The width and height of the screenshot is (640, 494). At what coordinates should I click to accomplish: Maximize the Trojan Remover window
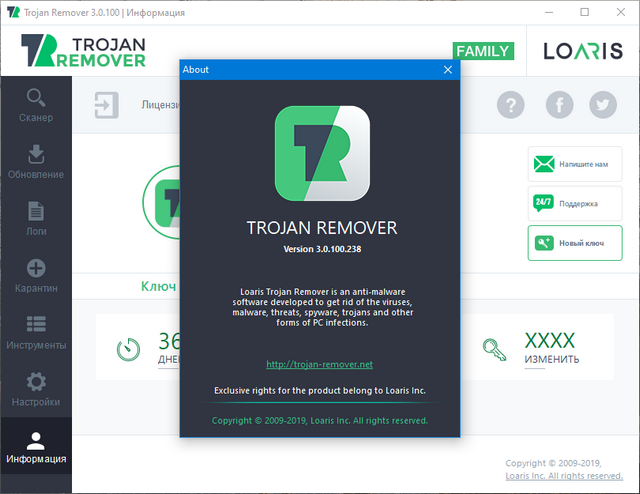point(584,12)
